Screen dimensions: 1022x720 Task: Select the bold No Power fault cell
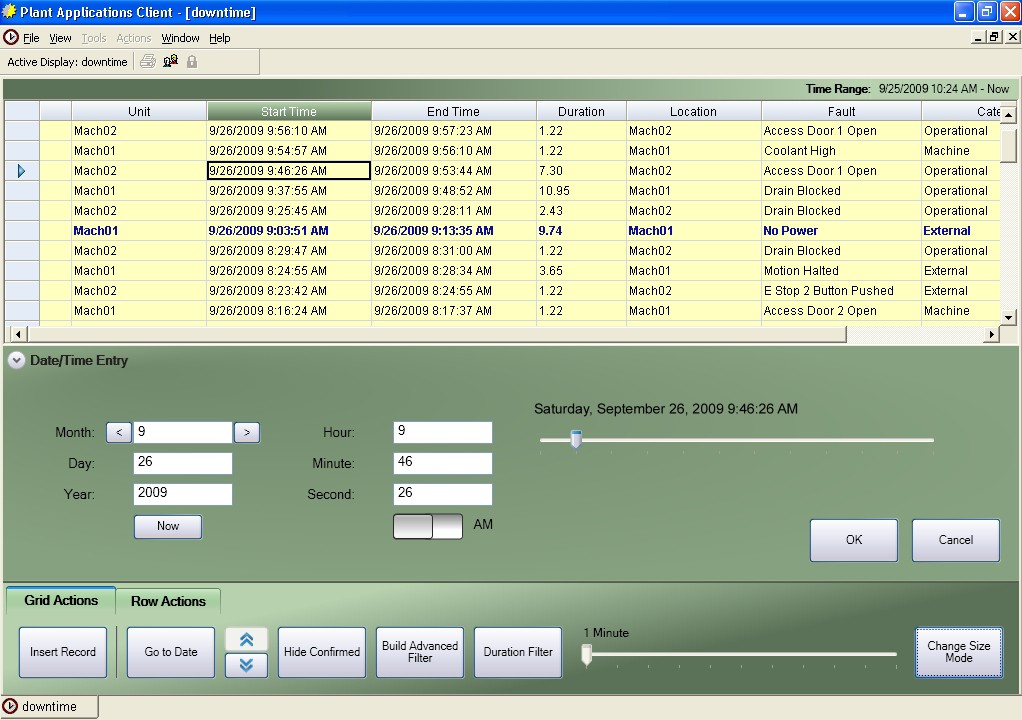point(841,231)
